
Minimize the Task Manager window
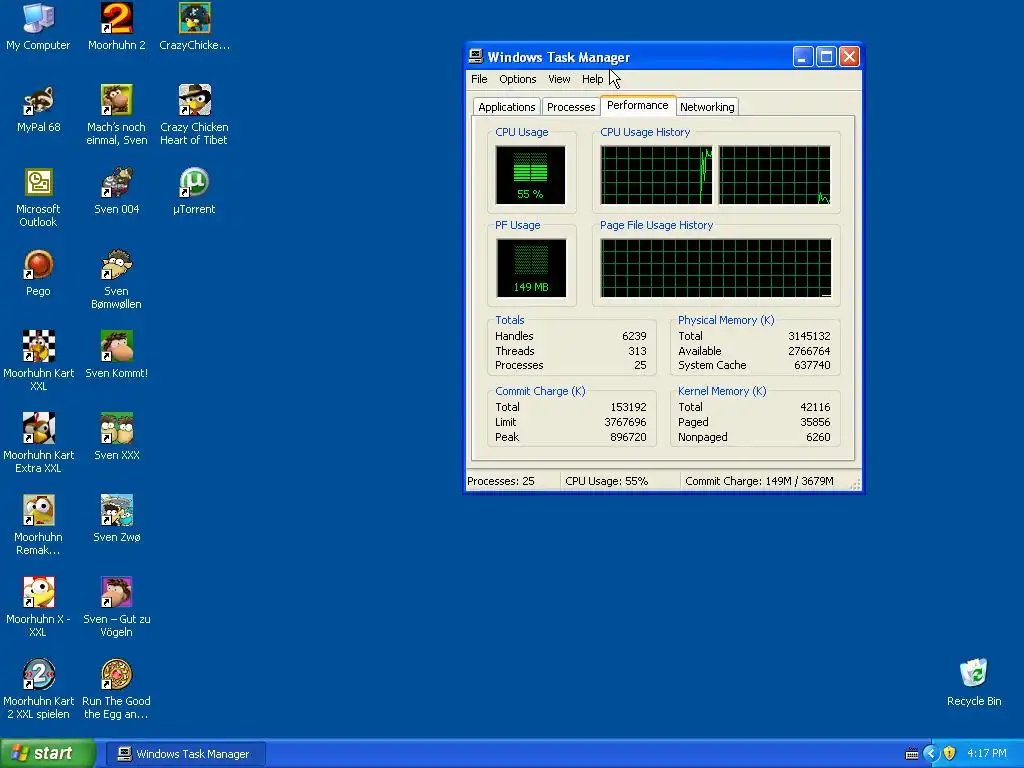803,57
